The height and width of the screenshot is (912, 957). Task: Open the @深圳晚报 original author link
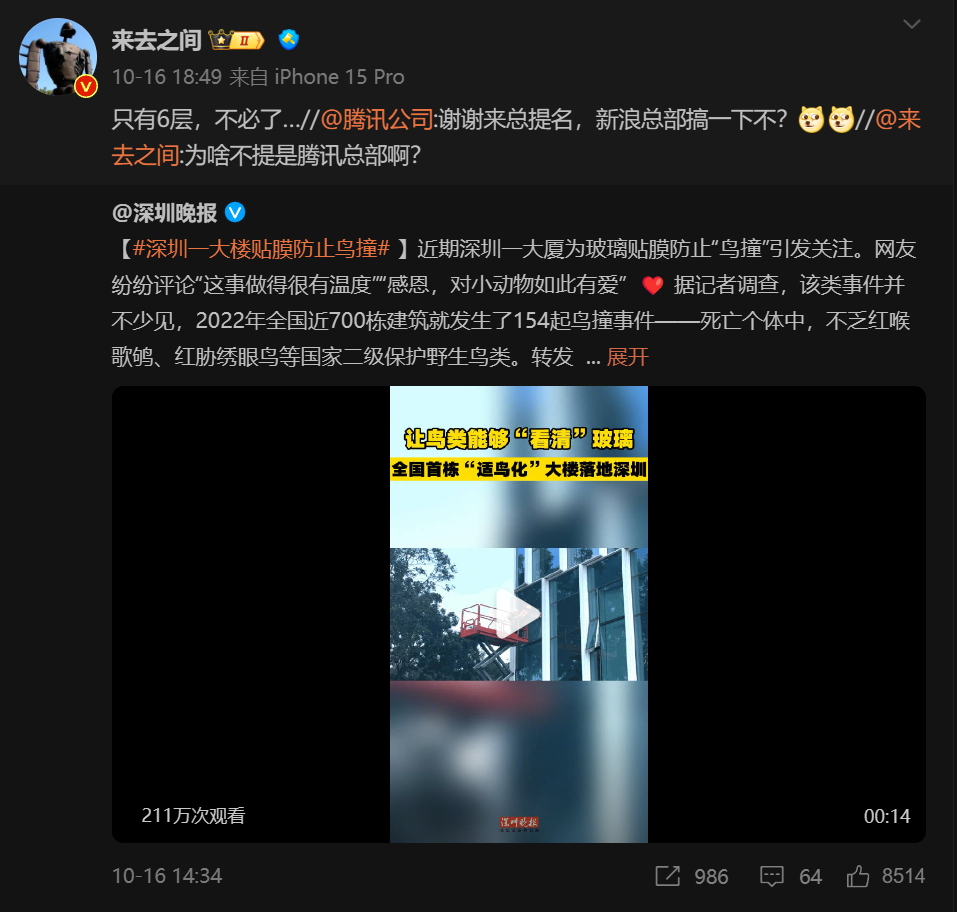[x=164, y=213]
